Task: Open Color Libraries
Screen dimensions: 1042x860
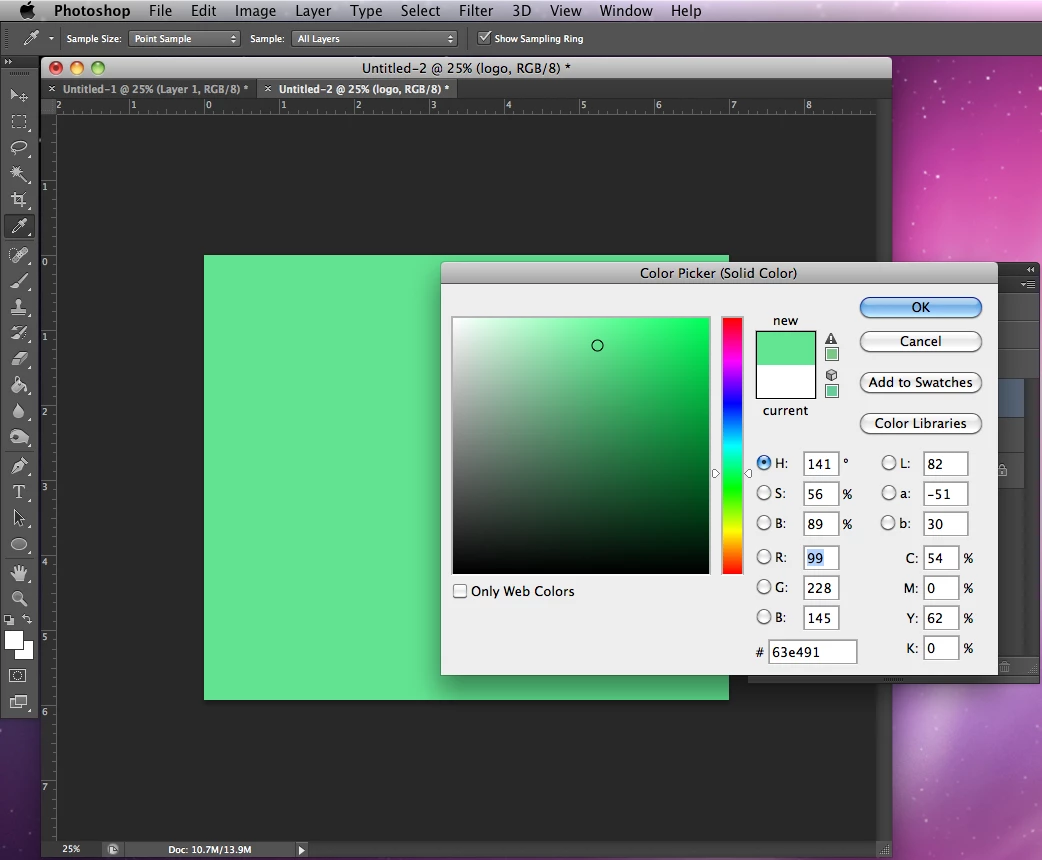Action: (x=920, y=423)
